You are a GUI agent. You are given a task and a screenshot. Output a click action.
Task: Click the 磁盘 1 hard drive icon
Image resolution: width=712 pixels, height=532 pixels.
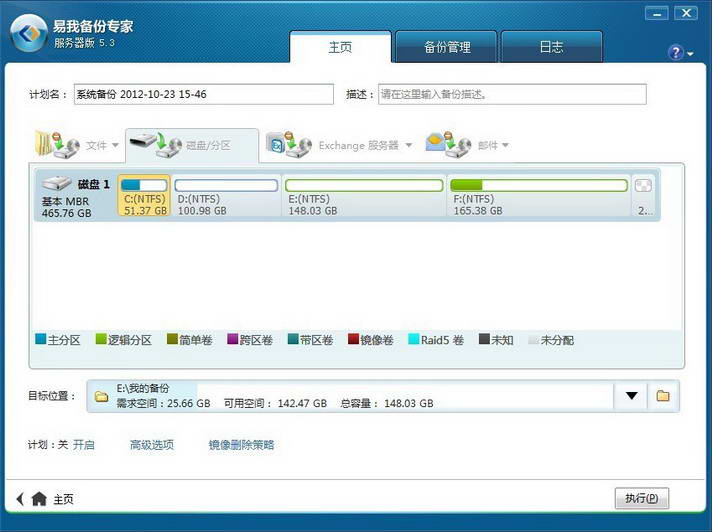tap(57, 184)
